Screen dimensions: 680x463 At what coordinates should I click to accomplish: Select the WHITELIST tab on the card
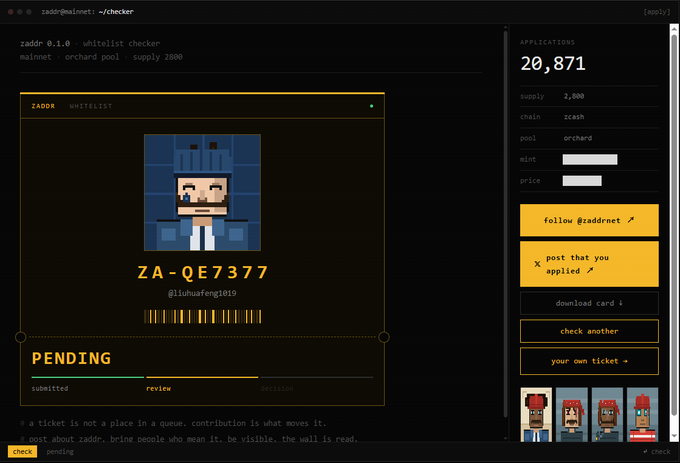tap(91, 106)
